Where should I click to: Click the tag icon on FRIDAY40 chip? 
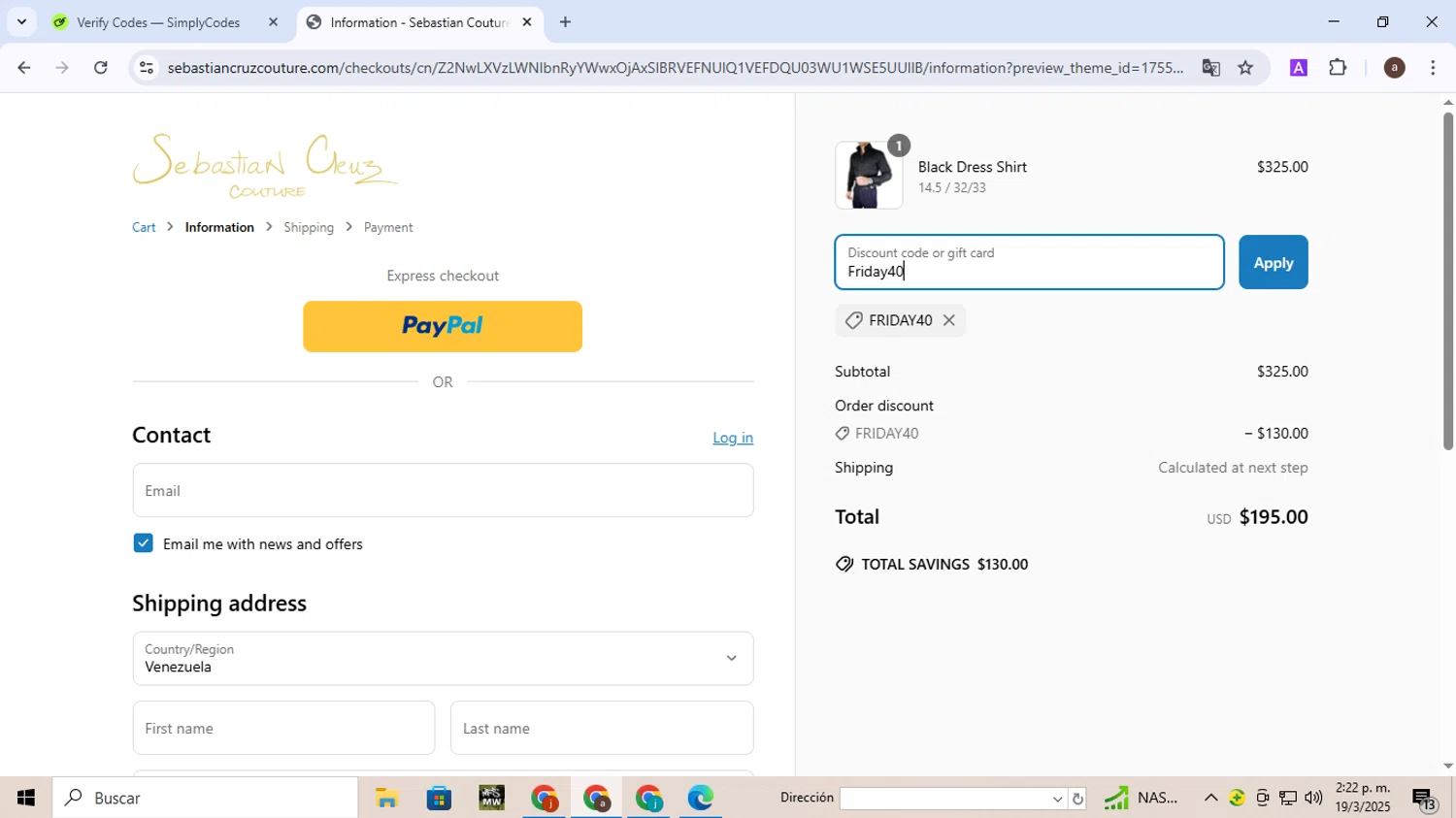(x=853, y=320)
